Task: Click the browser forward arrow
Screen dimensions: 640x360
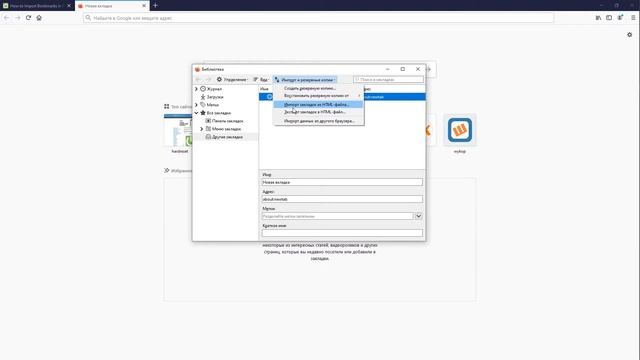Action: [x=18, y=18]
